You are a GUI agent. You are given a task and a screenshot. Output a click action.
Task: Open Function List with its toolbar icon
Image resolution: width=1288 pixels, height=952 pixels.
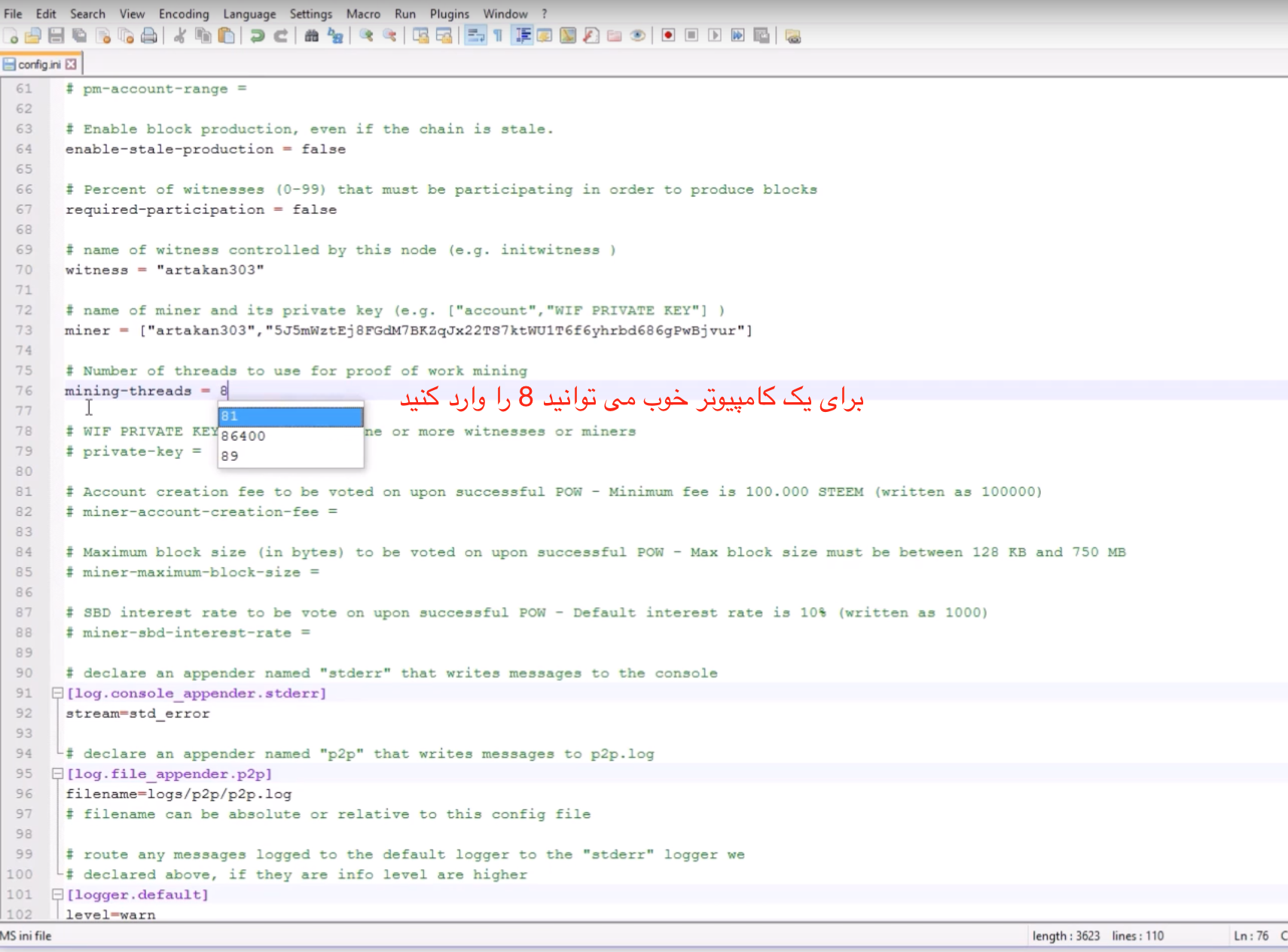[x=591, y=35]
